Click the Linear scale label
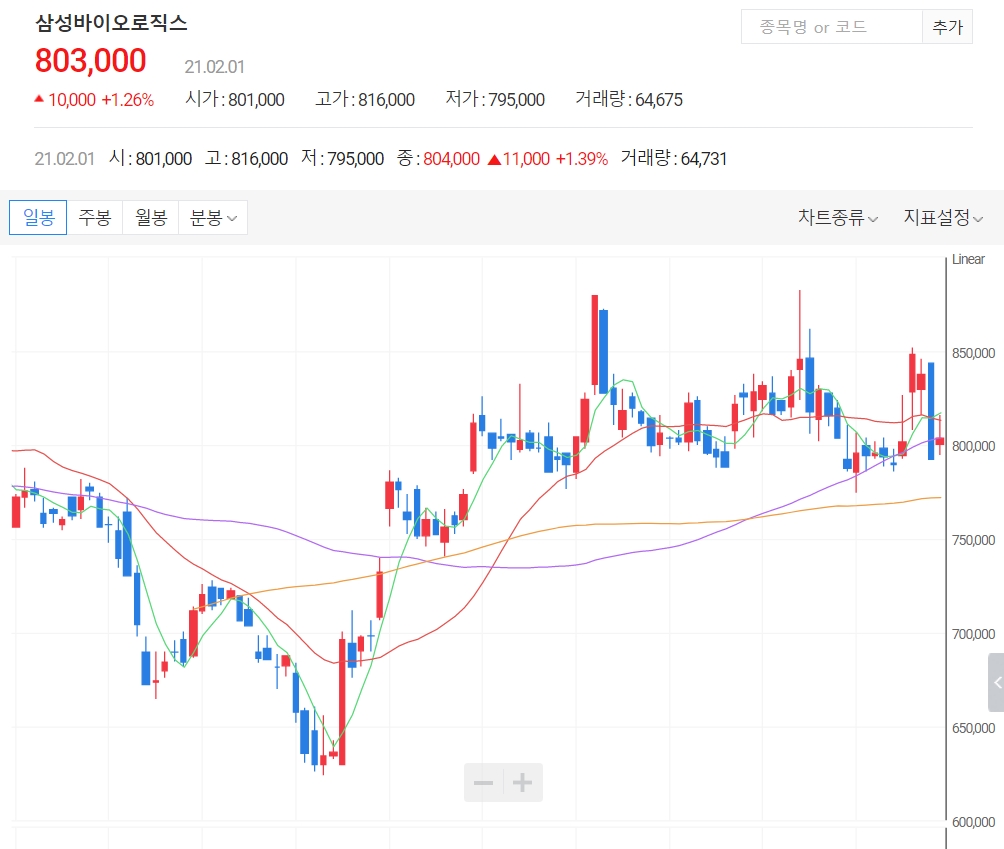The width and height of the screenshot is (1004, 849). click(x=968, y=259)
